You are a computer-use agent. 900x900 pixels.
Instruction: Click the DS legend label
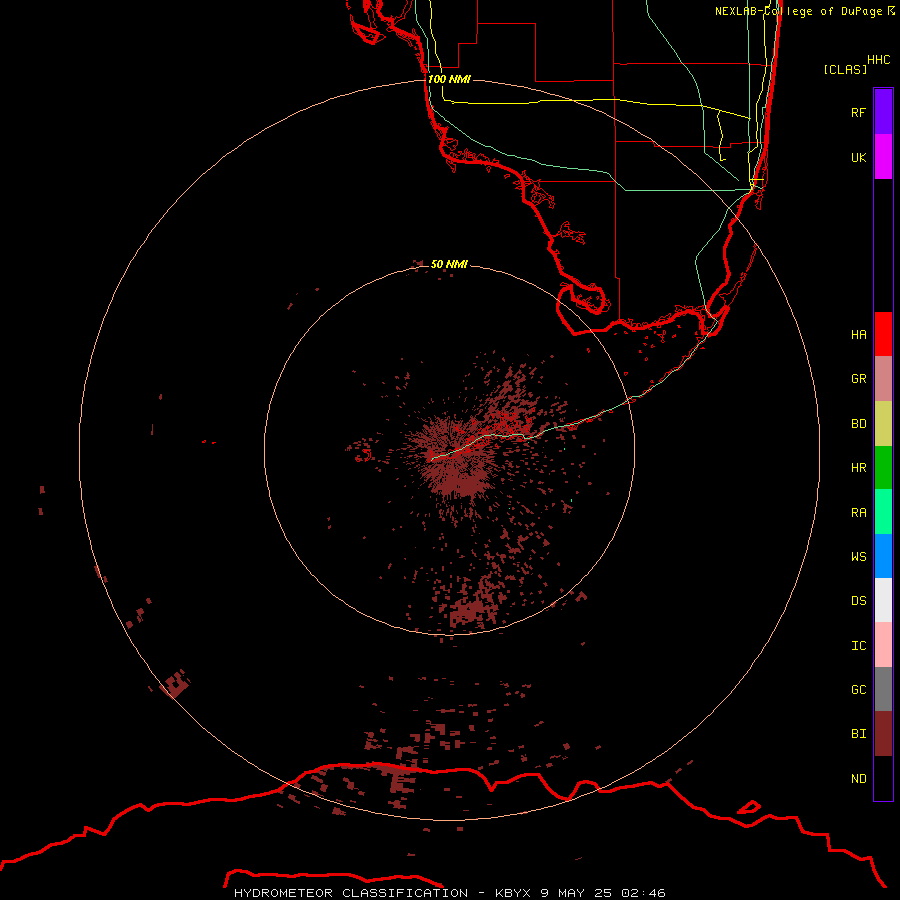click(858, 601)
